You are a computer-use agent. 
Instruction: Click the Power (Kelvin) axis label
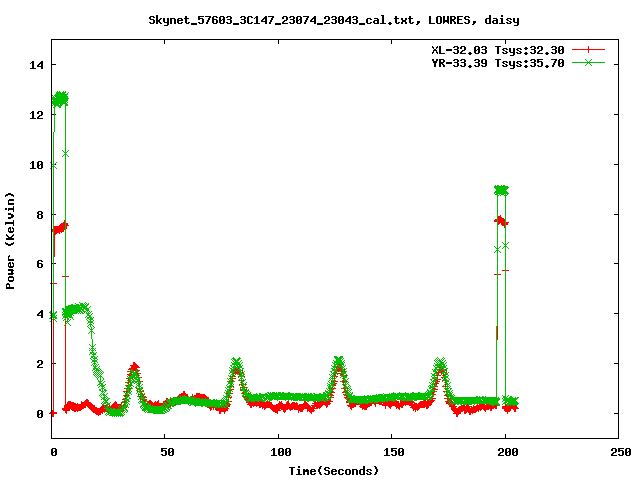pyautogui.click(x=10, y=241)
